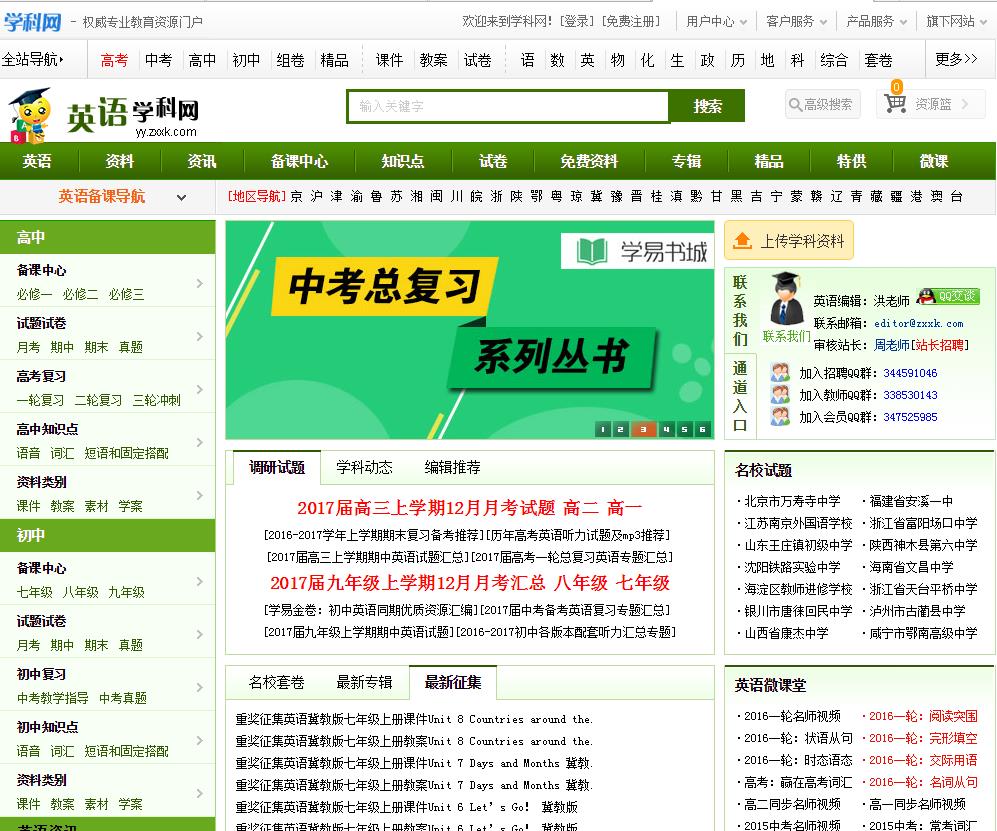Open the 套卷 top nav link

tap(878, 60)
